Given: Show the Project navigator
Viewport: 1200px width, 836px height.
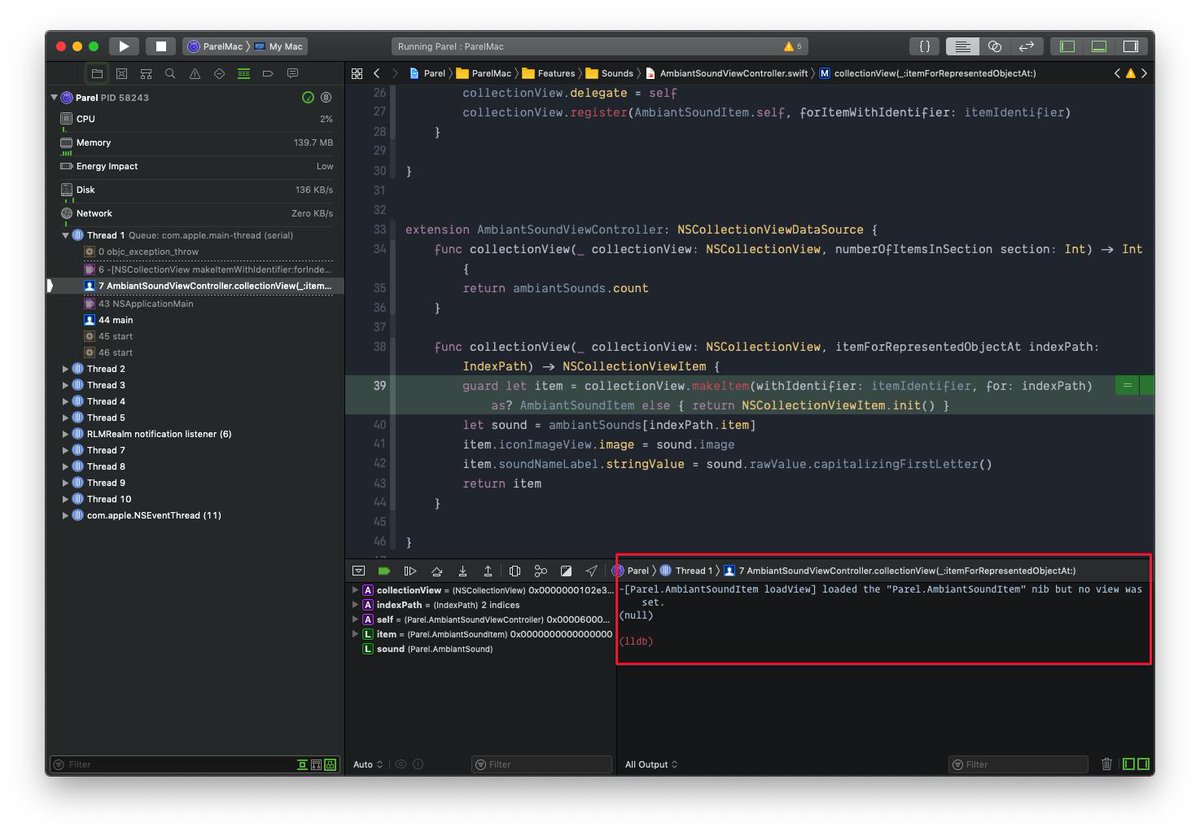Looking at the screenshot, I should [x=97, y=73].
